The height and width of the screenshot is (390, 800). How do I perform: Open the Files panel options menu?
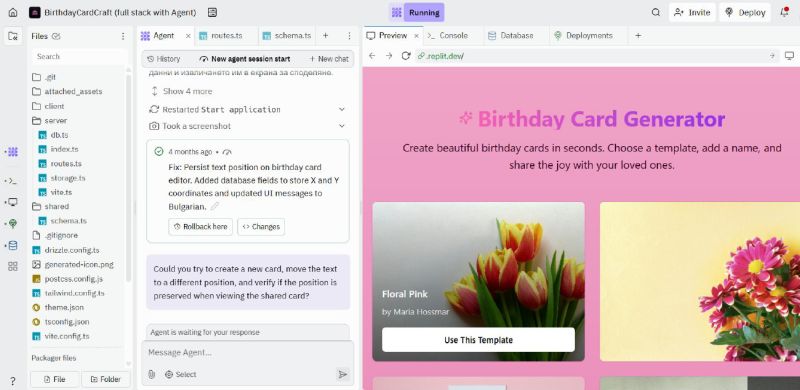click(123, 36)
